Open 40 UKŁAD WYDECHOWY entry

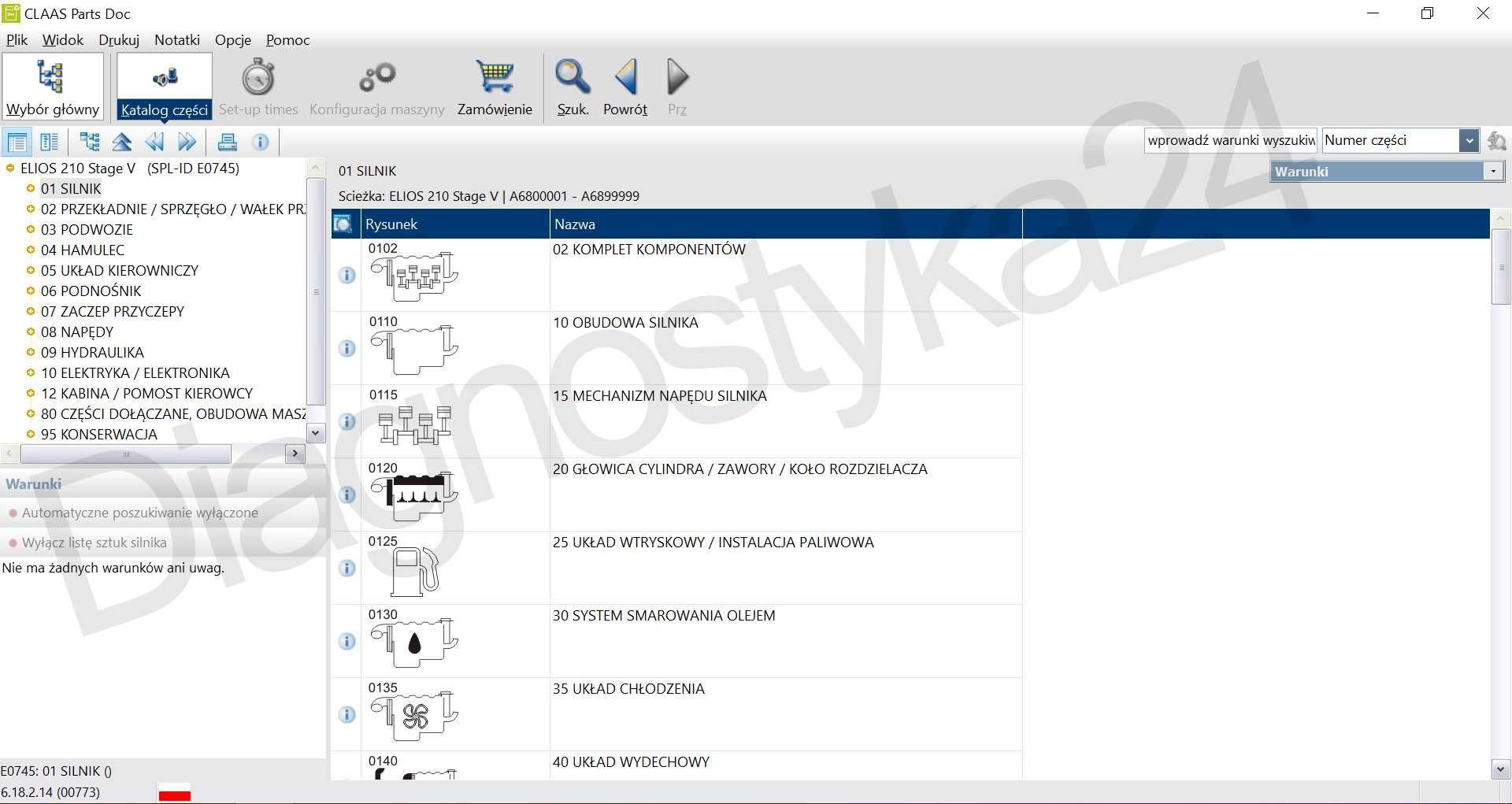[x=631, y=762]
